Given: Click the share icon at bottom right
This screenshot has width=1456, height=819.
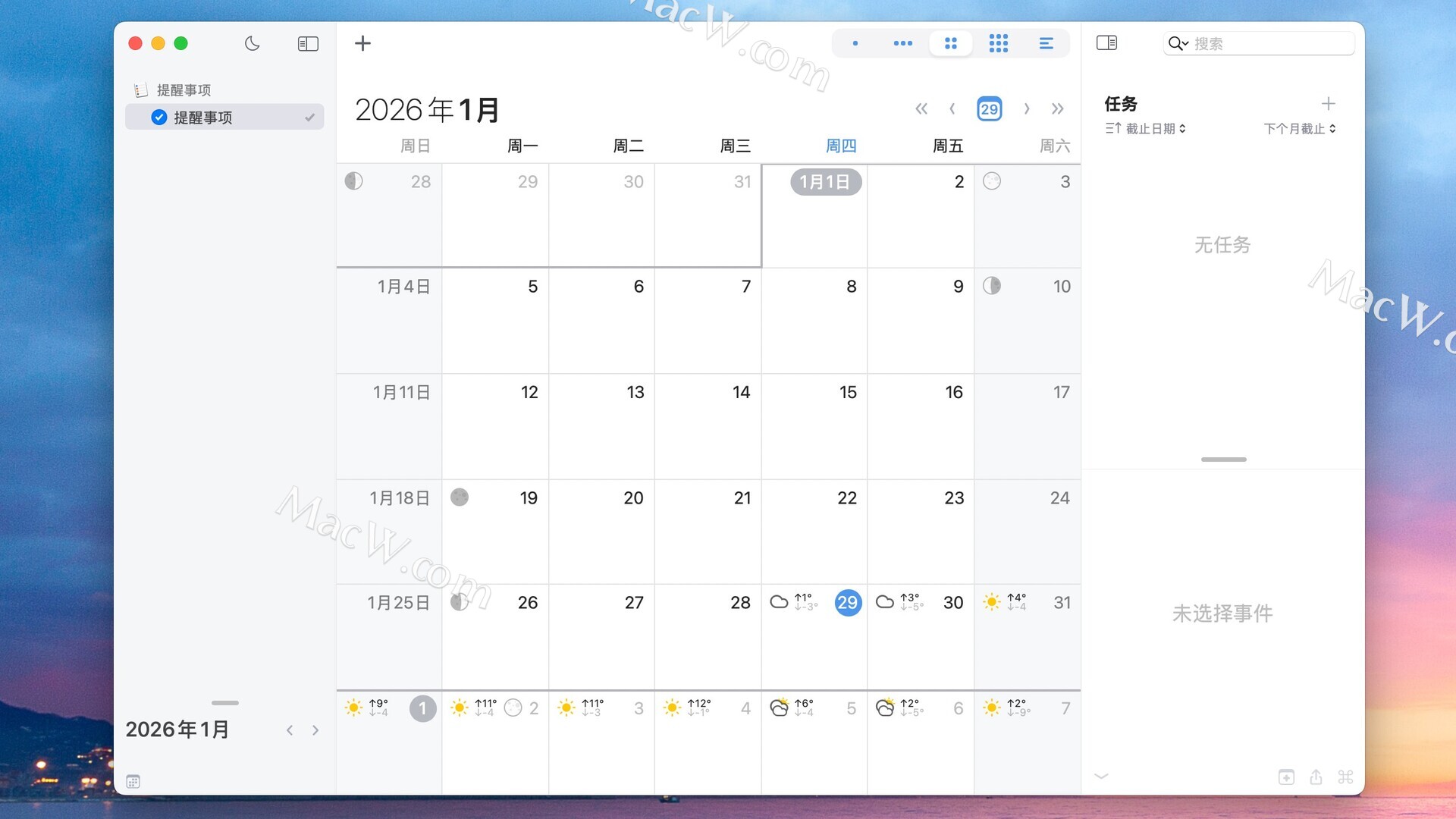Looking at the screenshot, I should 1316,777.
